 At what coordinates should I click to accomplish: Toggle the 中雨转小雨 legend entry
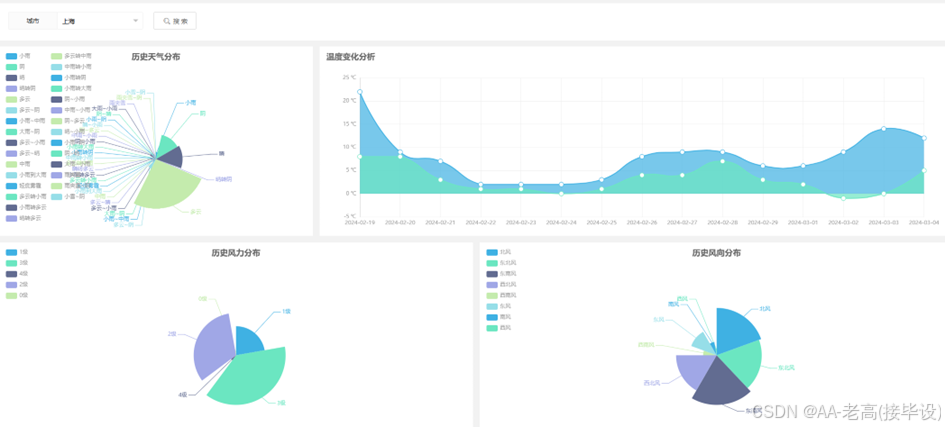(x=71, y=67)
